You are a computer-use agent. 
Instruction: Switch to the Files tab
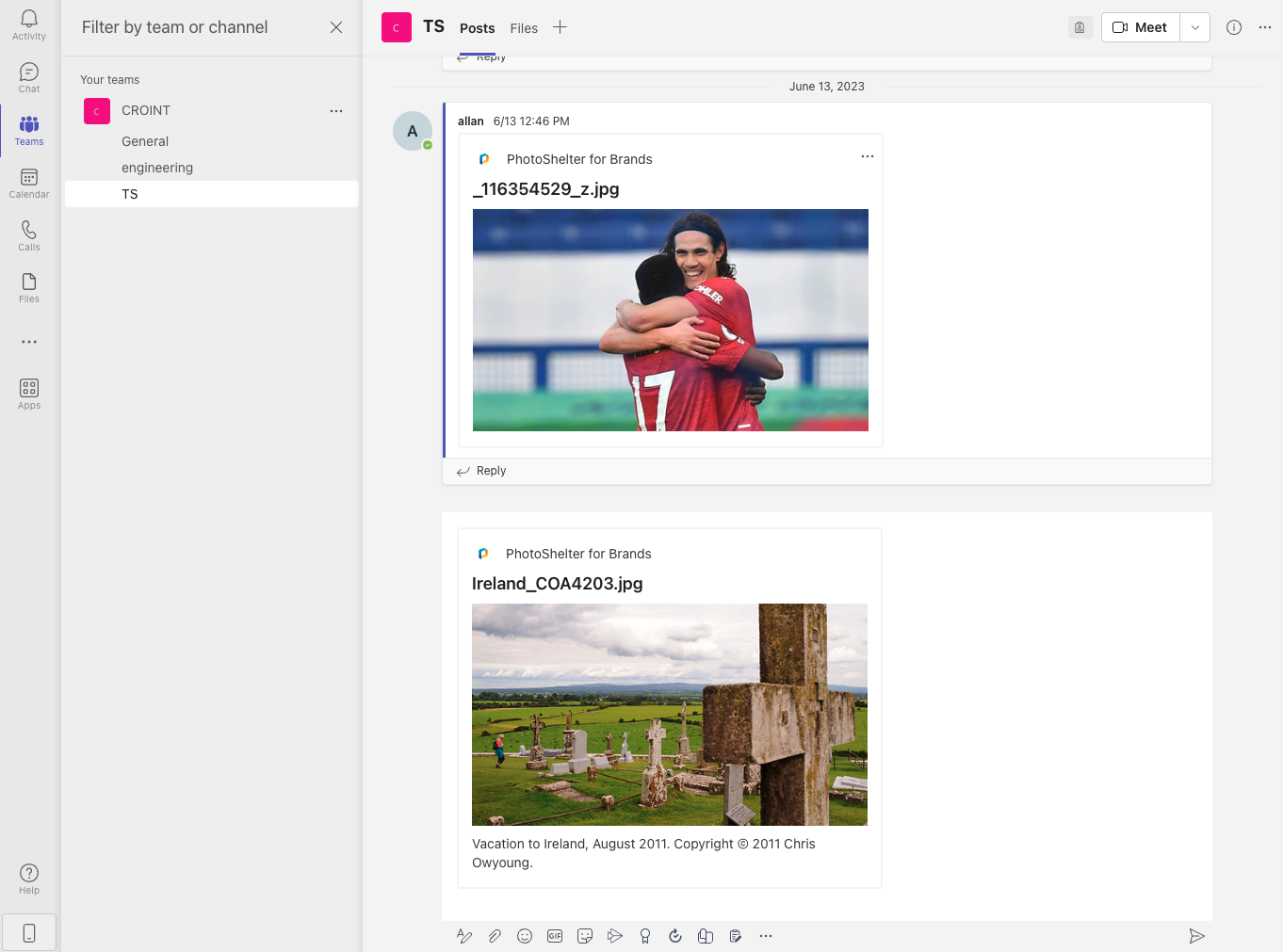(x=524, y=28)
